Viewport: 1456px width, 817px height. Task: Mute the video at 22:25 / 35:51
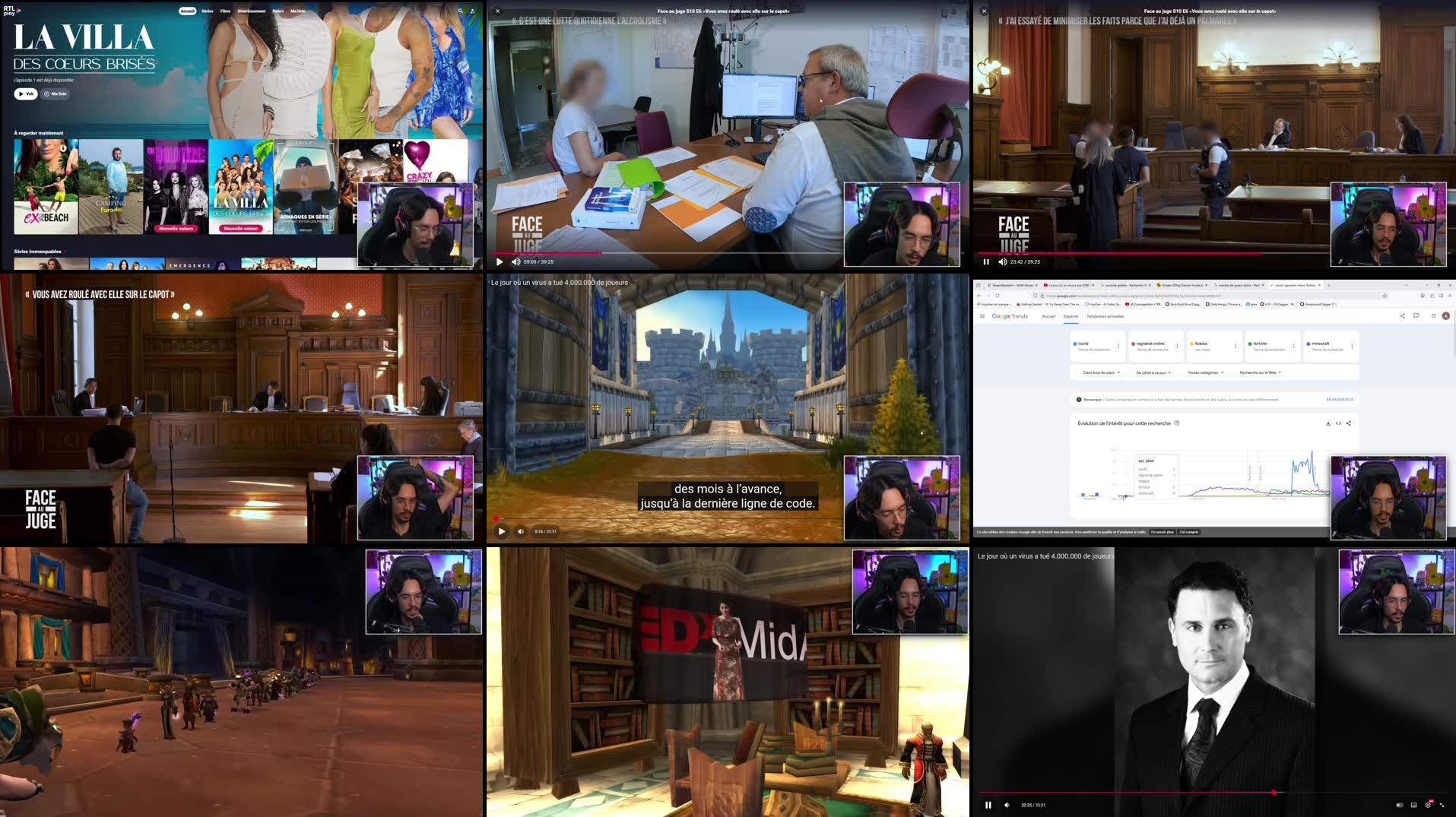coord(1007,805)
